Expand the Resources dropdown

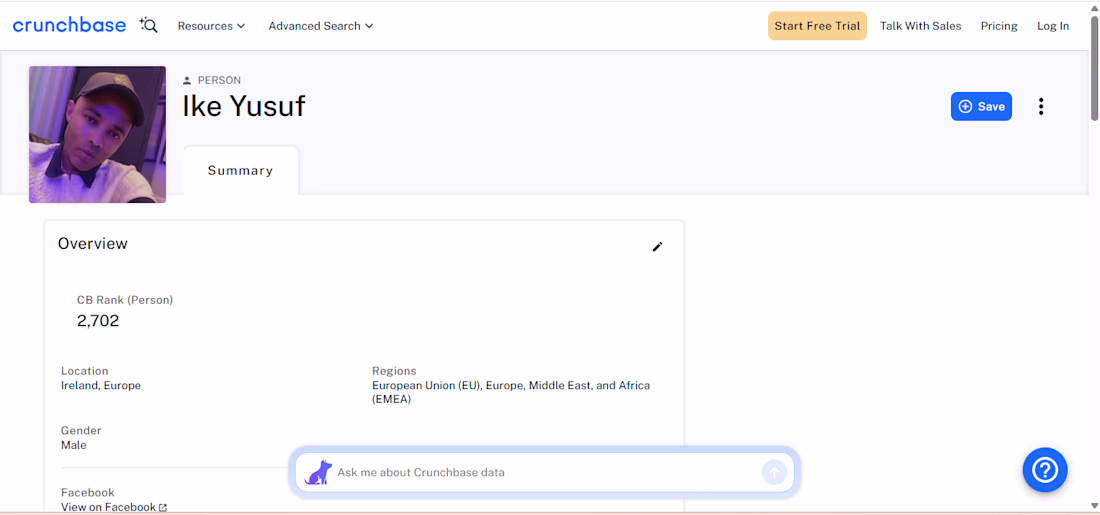point(211,26)
